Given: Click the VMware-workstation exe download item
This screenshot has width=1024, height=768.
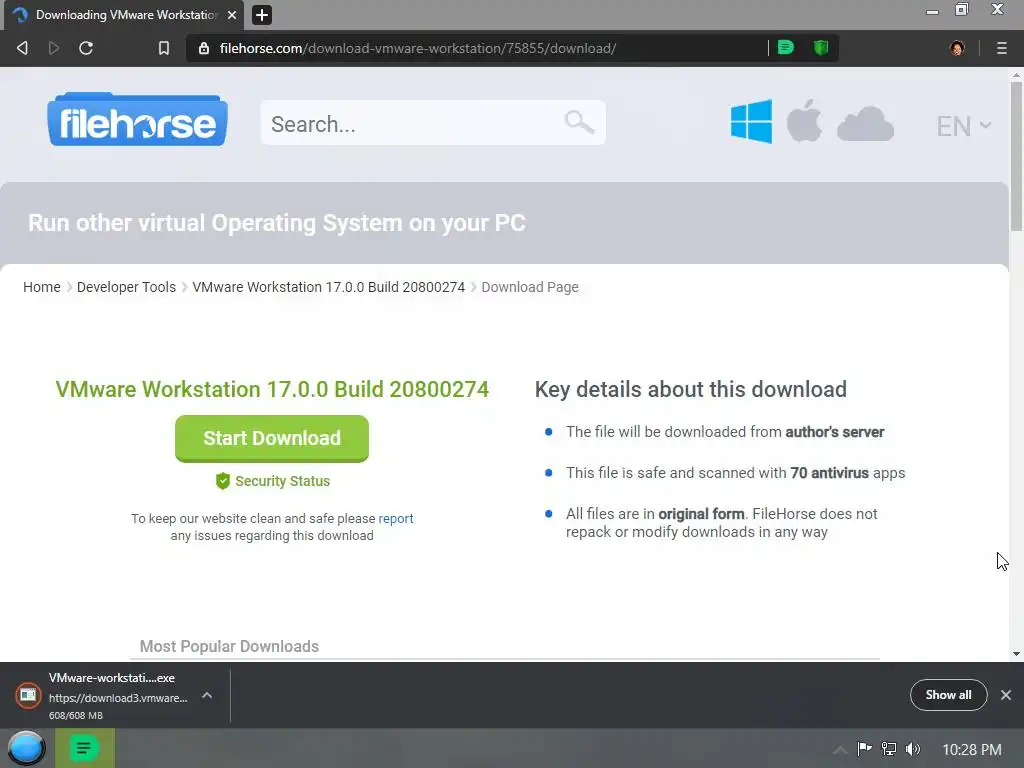Looking at the screenshot, I should [118, 696].
